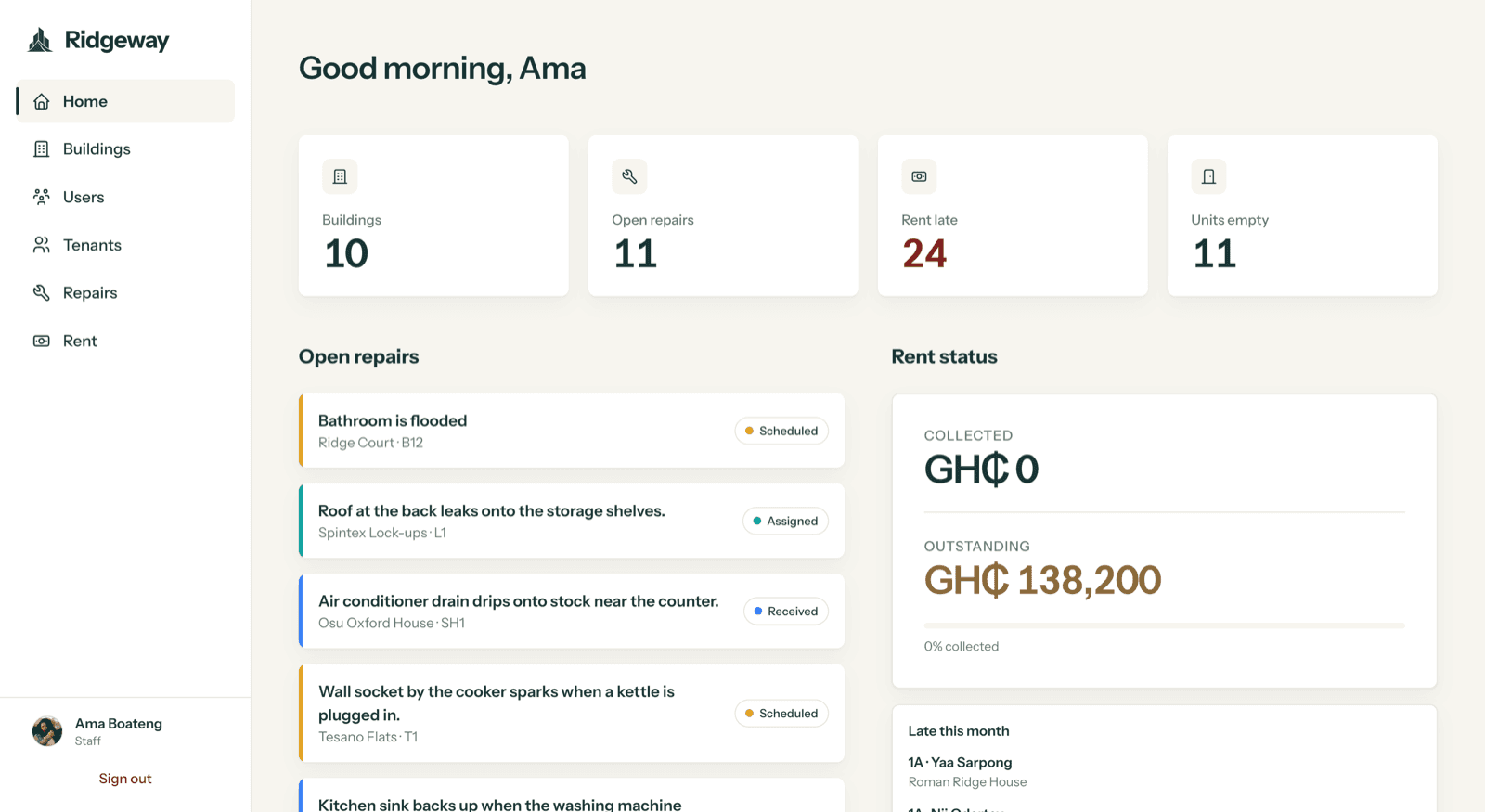Open the air conditioner drain drips repair
Screen dimensions: 1485x812
click(x=572, y=611)
